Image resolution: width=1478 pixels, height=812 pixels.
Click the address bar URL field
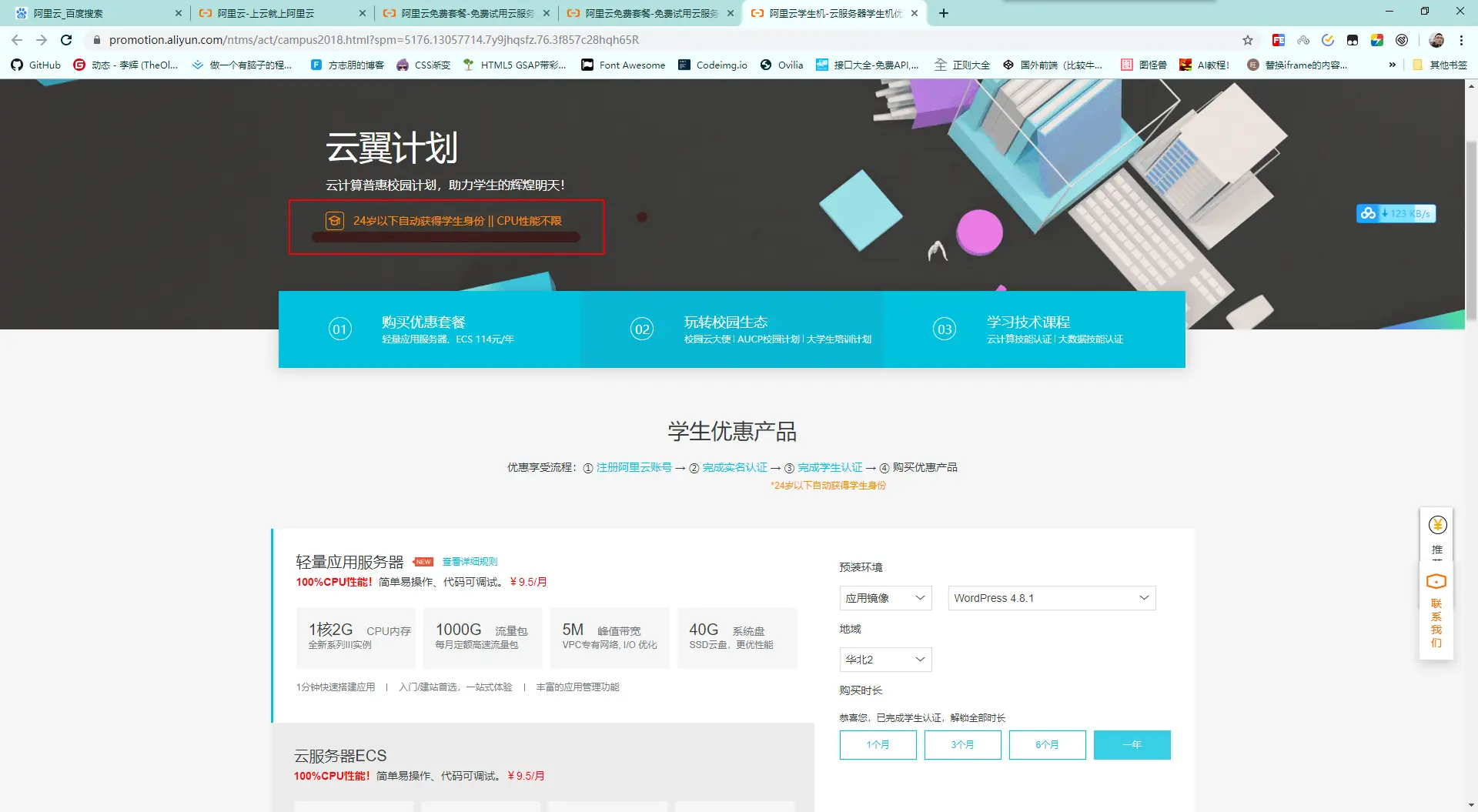coord(662,40)
